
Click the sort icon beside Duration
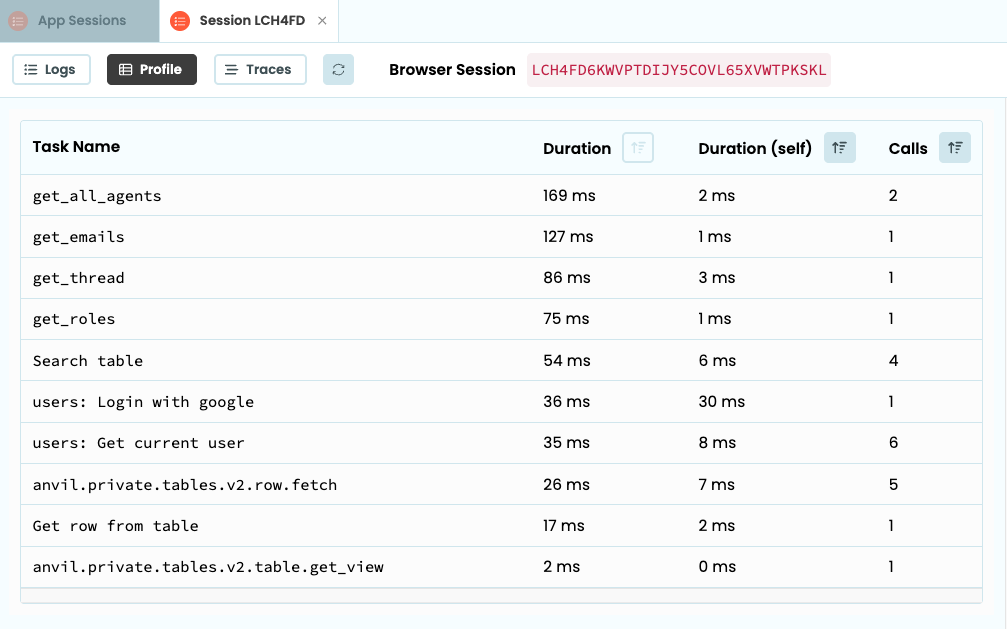637,147
